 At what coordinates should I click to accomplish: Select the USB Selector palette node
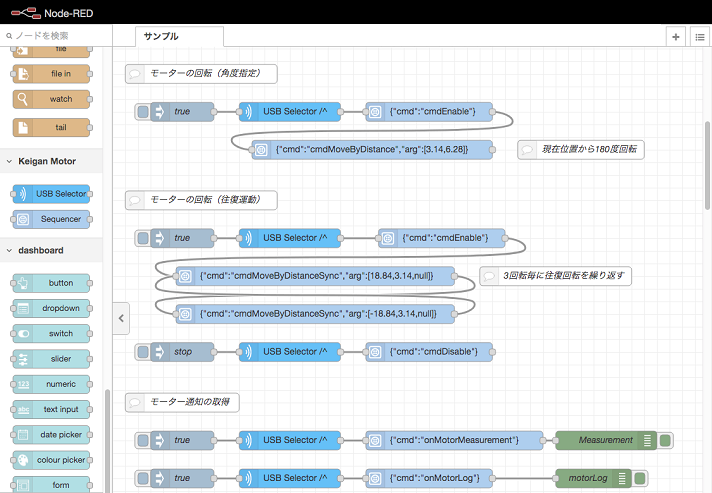click(51, 194)
